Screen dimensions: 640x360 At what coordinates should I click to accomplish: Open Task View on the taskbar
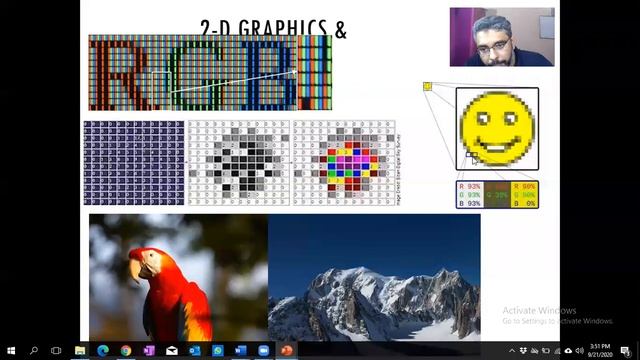(x=56, y=351)
